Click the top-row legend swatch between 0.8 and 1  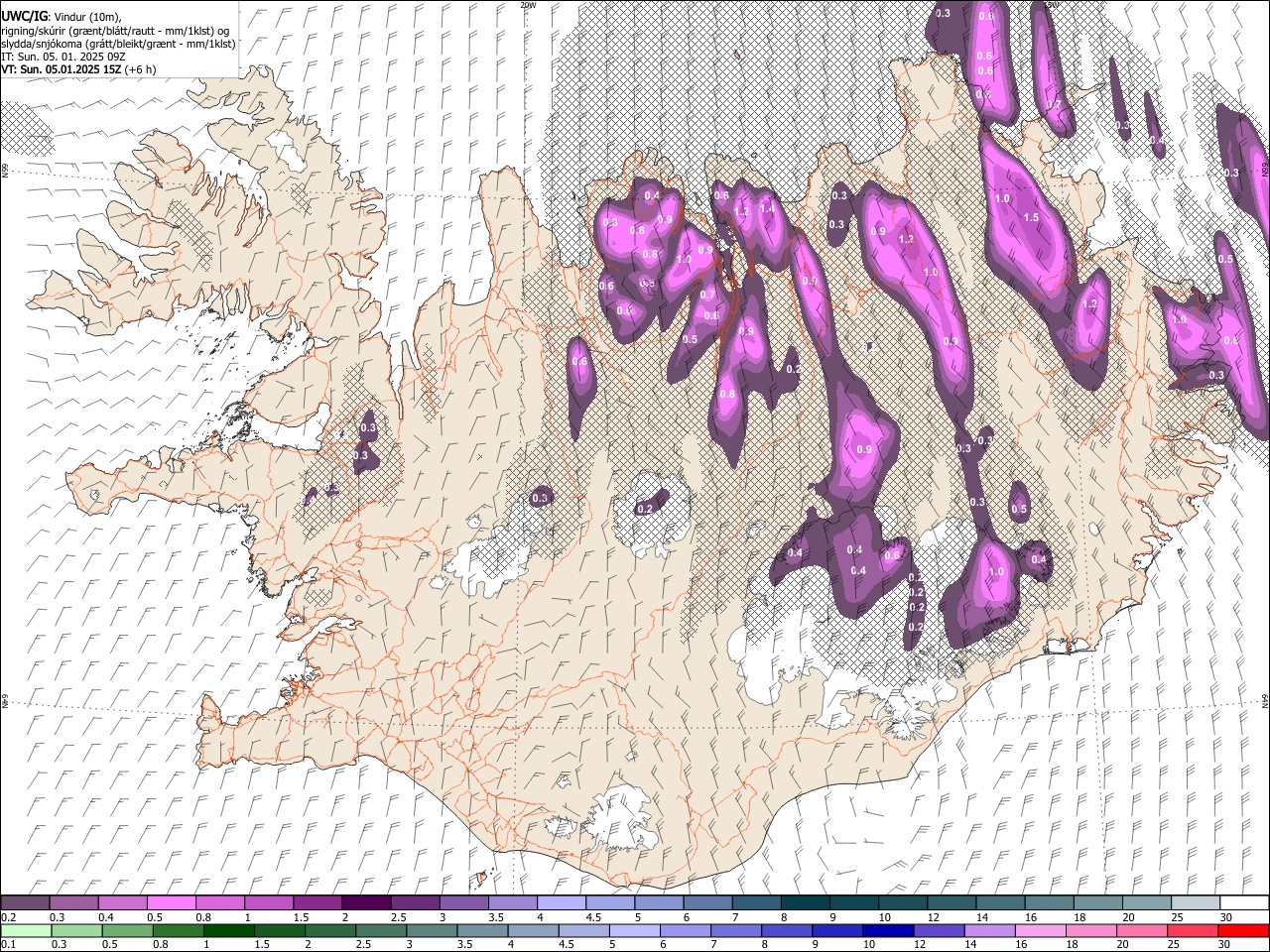220,903
